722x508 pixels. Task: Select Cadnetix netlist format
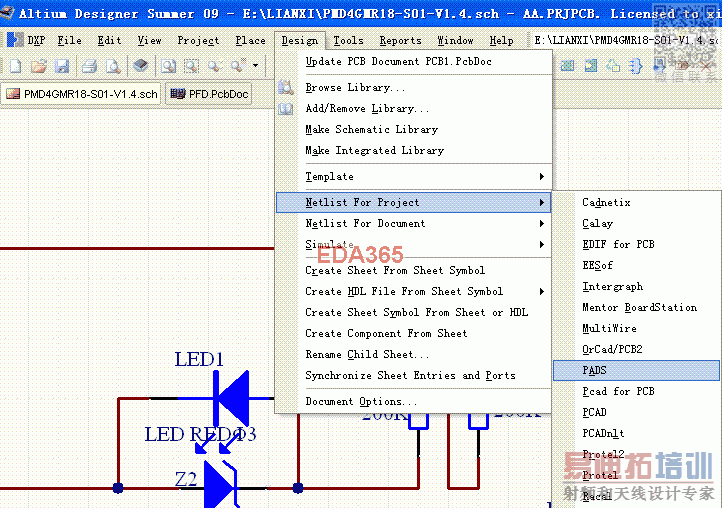click(636, 203)
